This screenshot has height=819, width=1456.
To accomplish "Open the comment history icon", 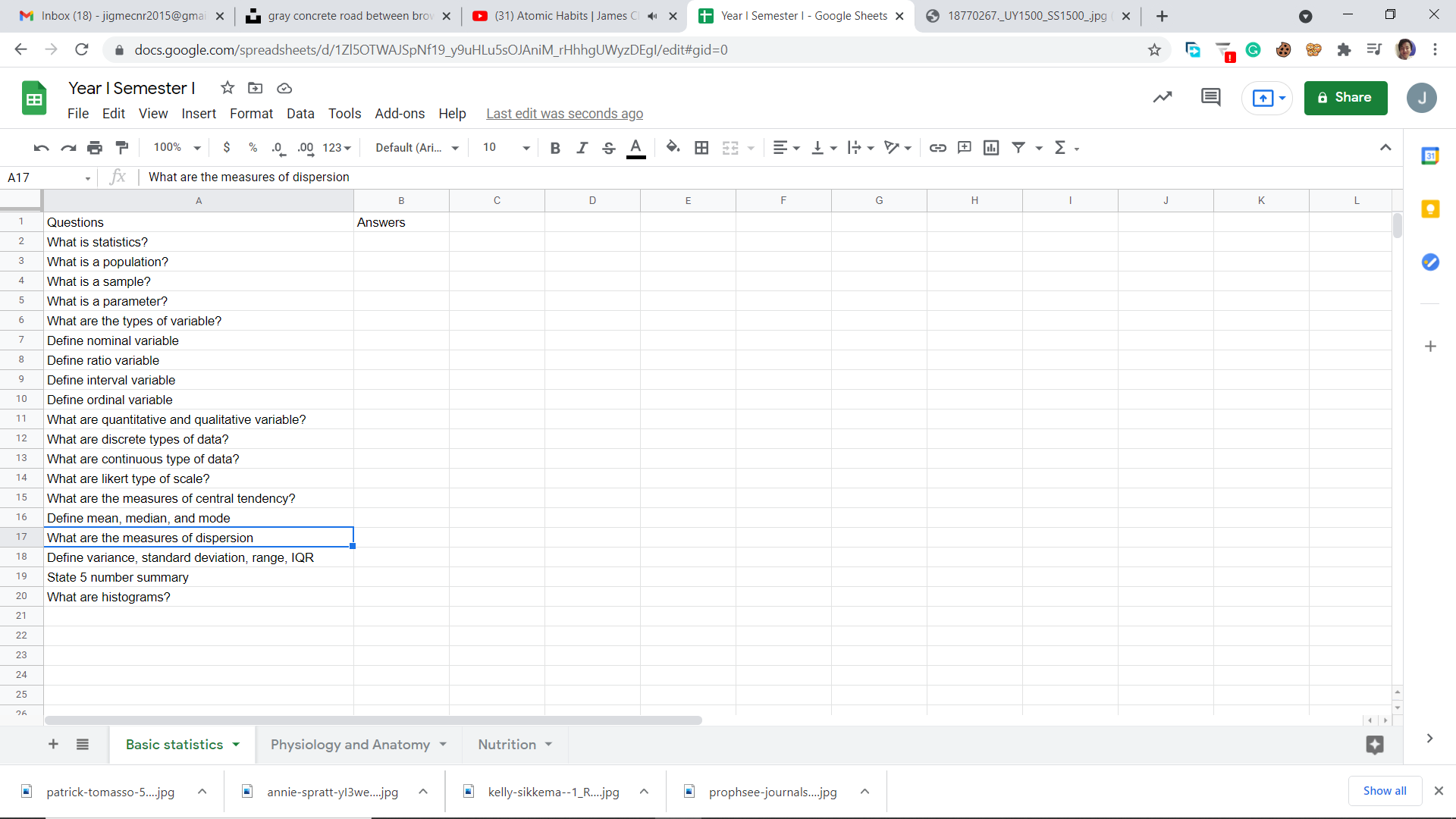I will (1210, 98).
